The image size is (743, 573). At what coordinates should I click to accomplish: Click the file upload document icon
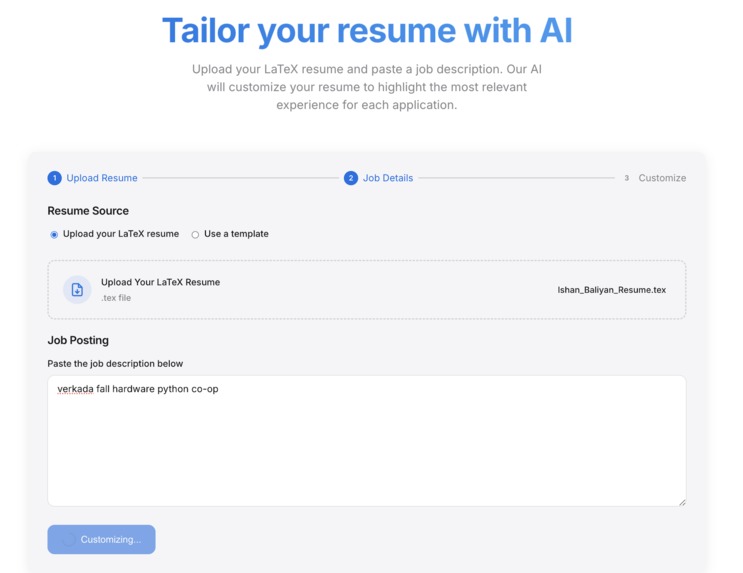[77, 290]
